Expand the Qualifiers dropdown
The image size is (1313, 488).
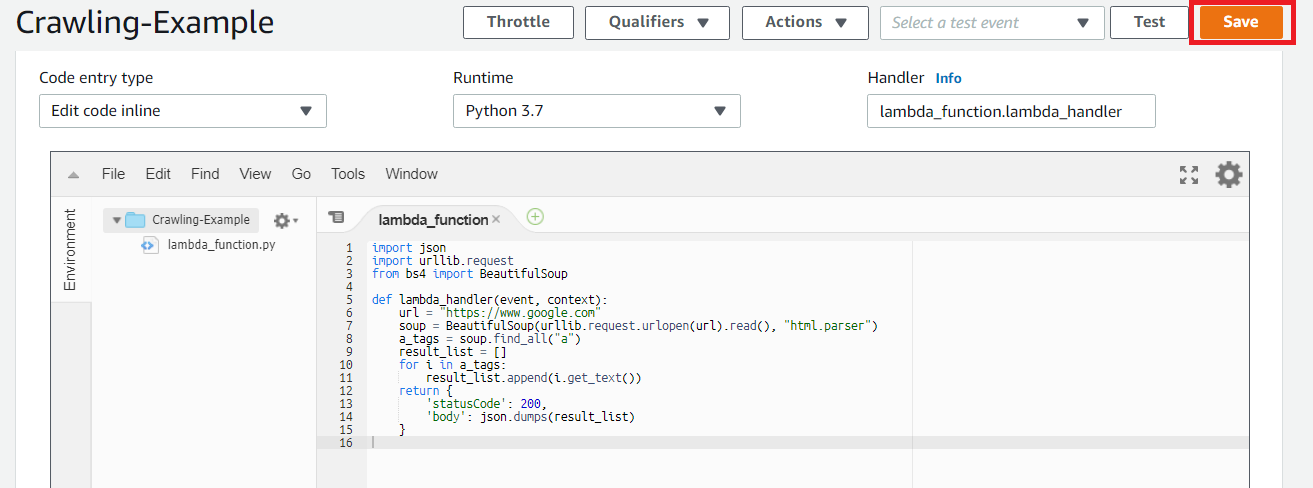coord(658,22)
